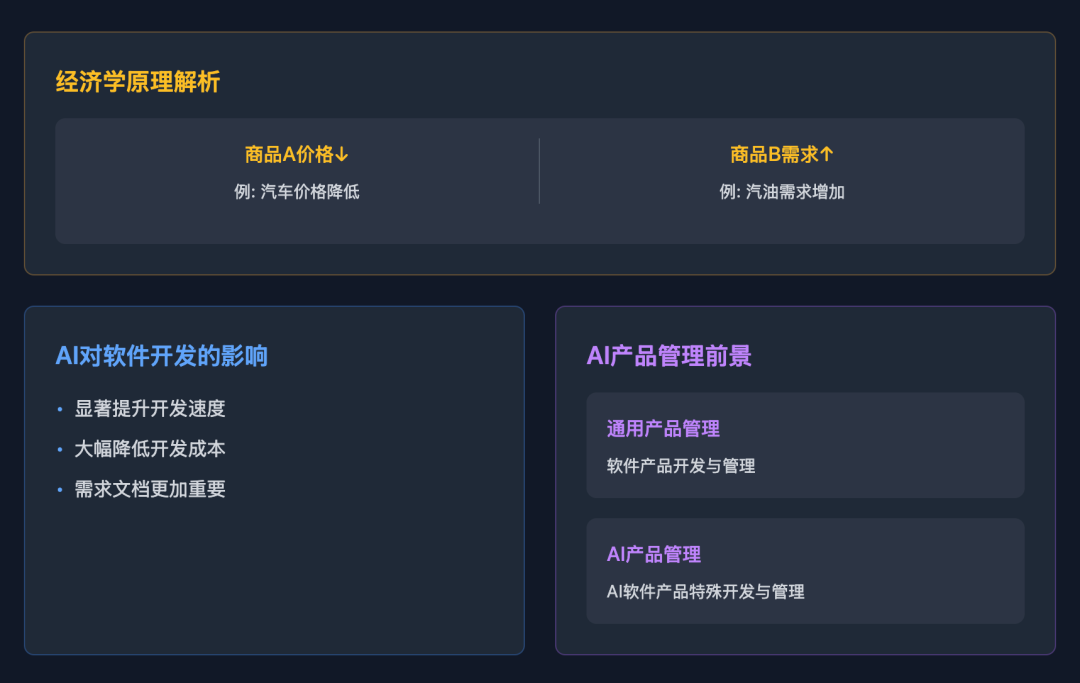The width and height of the screenshot is (1080, 683).
Task: Click the text 例: 汽油需求增加
Action: (x=782, y=191)
